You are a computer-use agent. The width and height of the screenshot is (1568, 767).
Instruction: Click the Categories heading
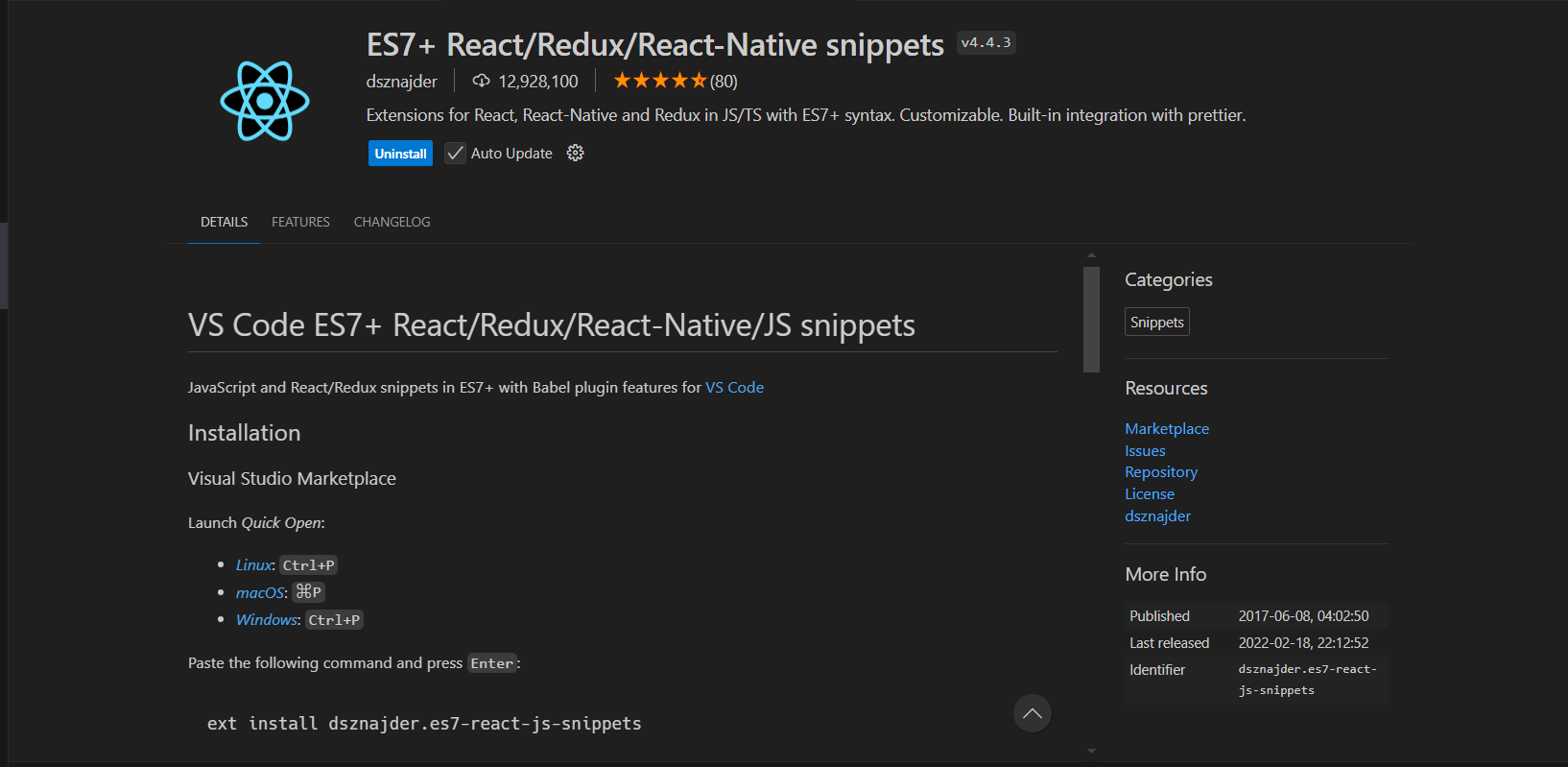(1169, 279)
